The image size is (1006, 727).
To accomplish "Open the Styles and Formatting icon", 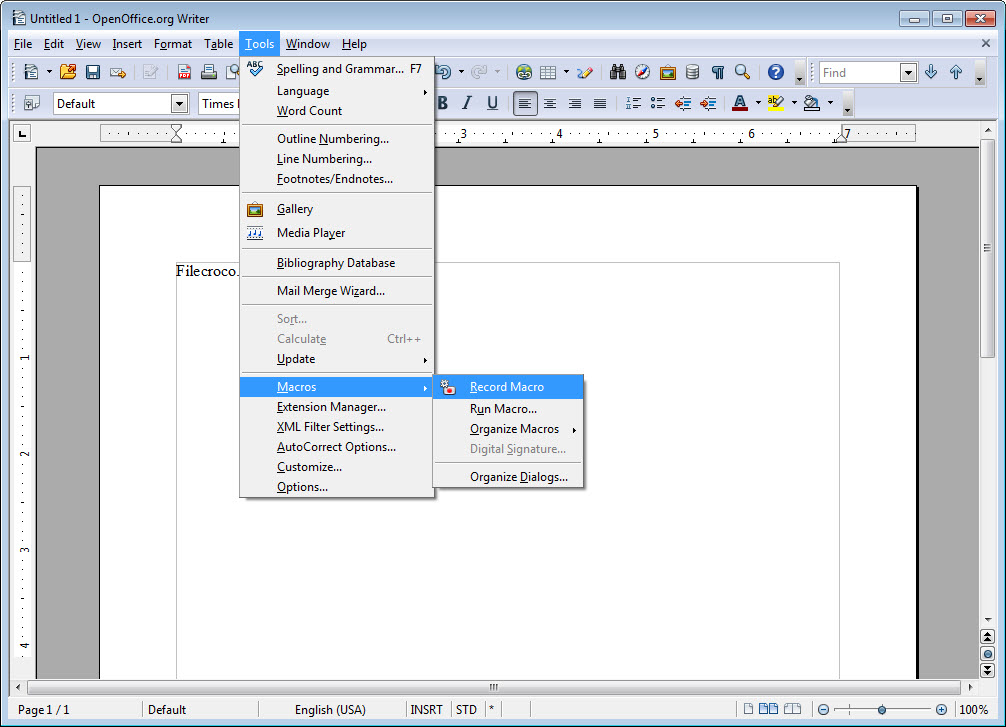I will 31,103.
